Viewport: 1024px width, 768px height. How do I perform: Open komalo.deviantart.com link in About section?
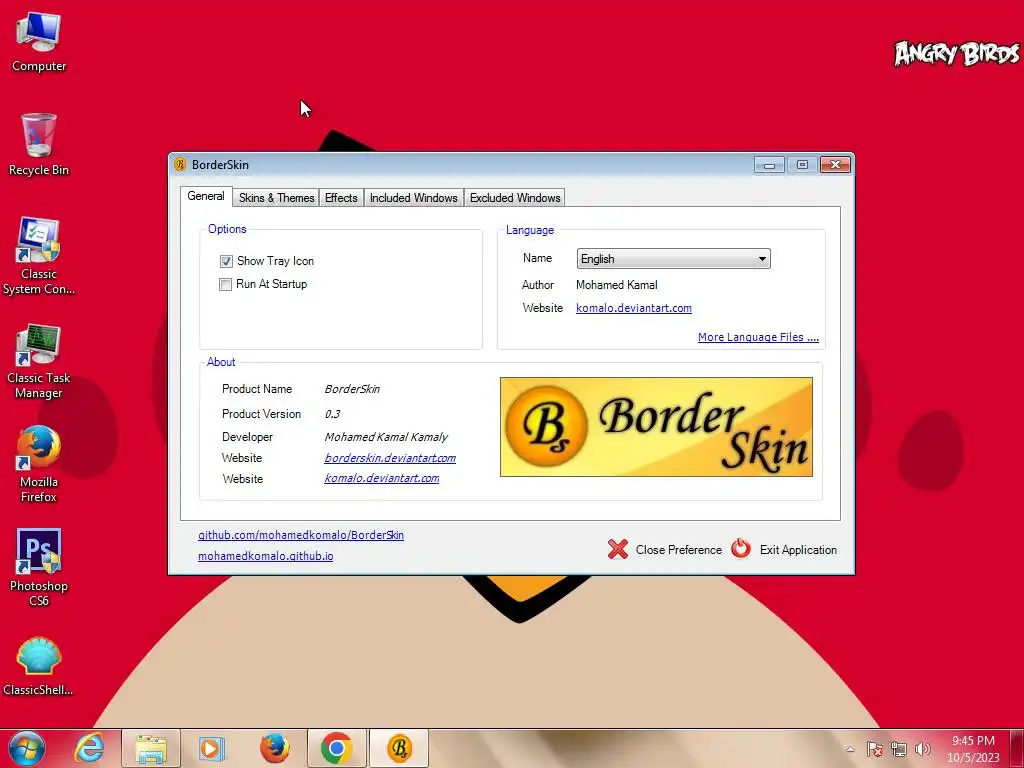(x=381, y=478)
